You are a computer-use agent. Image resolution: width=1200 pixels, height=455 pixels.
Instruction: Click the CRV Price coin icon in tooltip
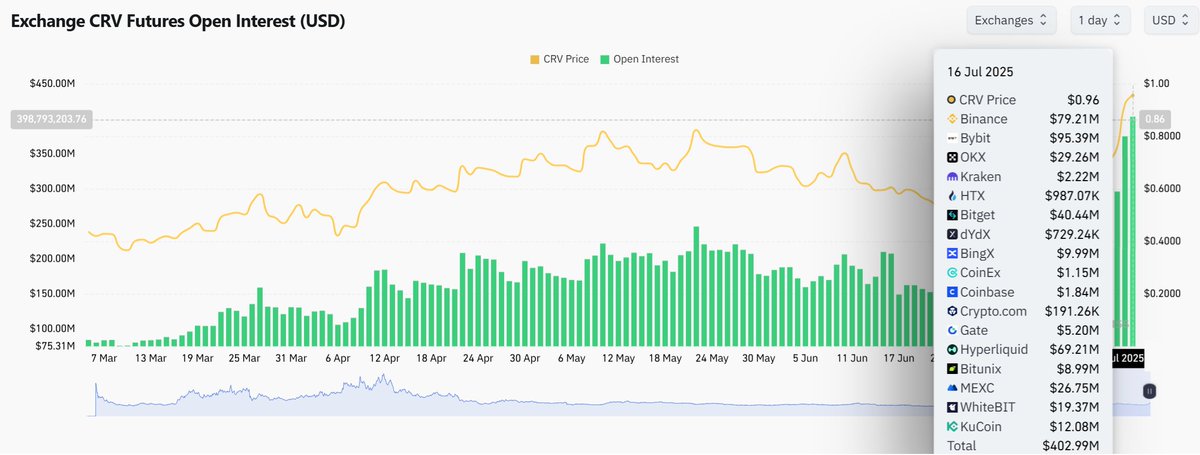[952, 100]
